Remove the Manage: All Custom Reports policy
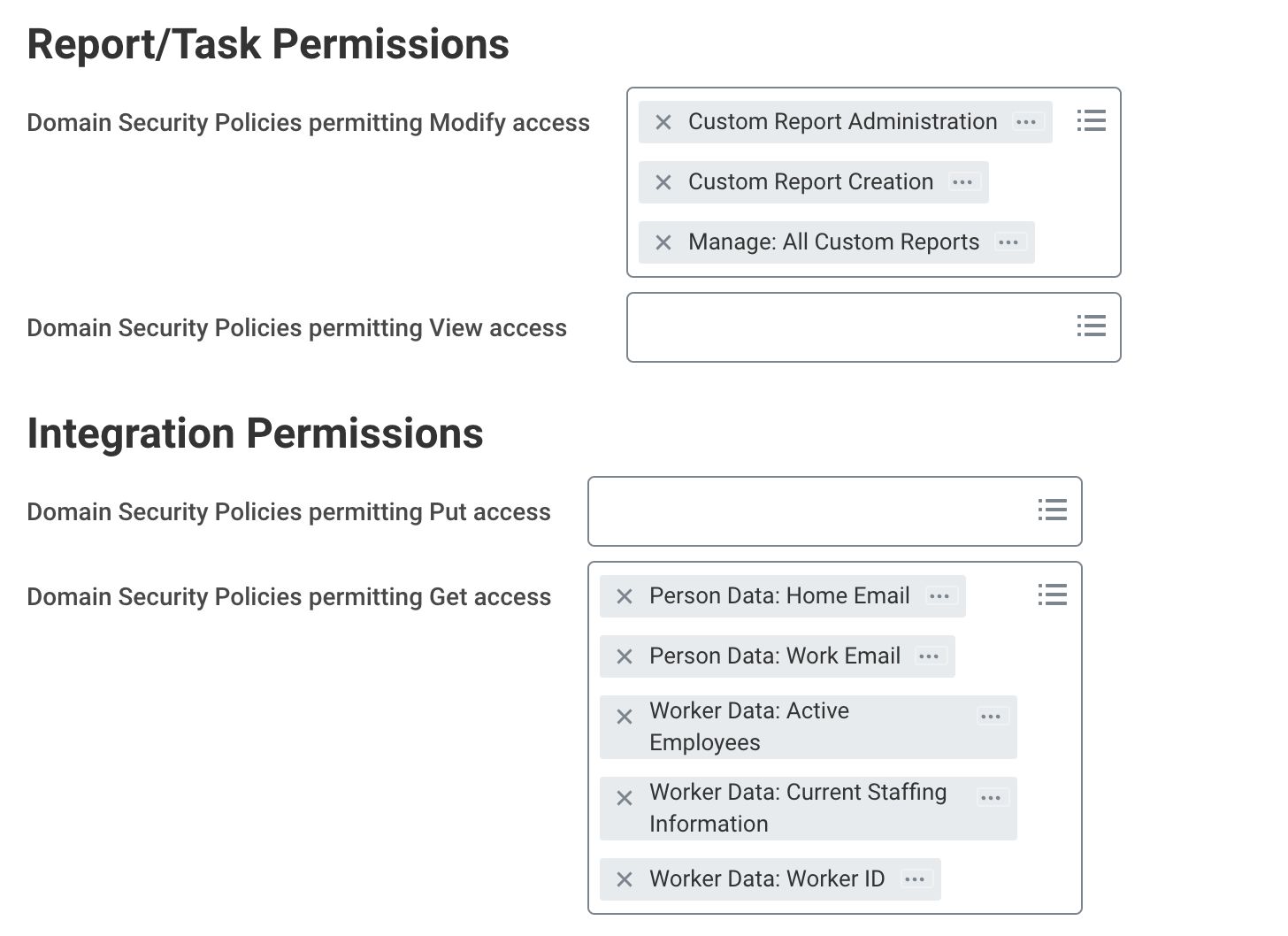Screen dimensions: 1288x936 [x=663, y=242]
